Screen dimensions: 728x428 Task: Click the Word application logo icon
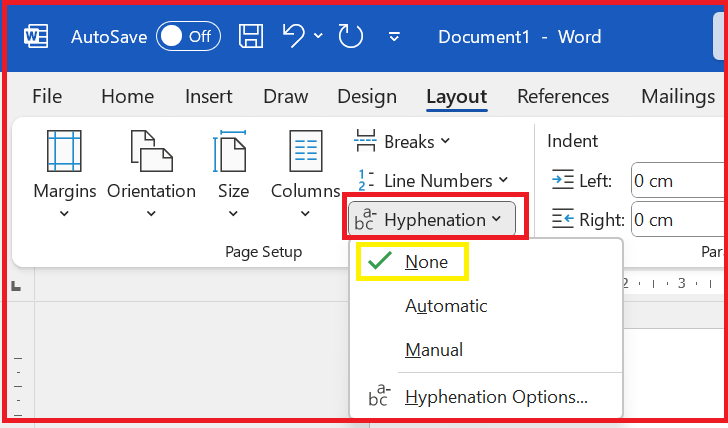pyautogui.click(x=36, y=36)
